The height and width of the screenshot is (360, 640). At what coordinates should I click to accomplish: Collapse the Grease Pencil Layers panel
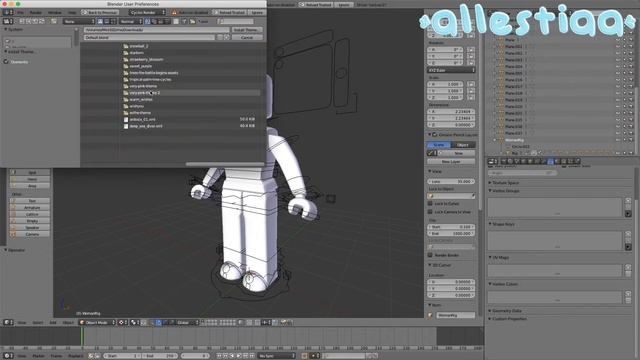[x=429, y=134]
